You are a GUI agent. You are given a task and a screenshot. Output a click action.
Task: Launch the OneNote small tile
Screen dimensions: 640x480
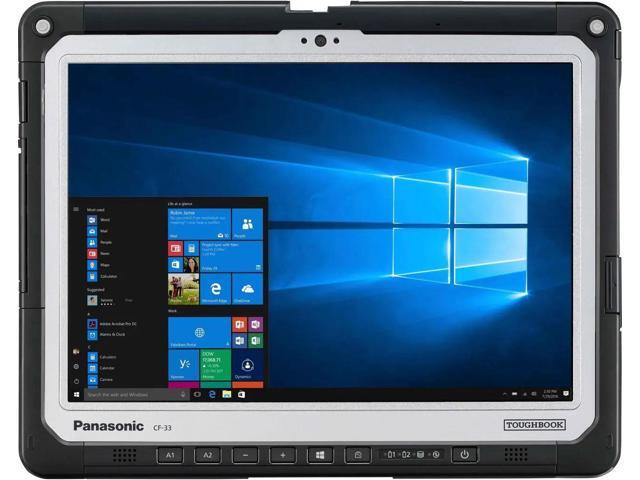[x=256, y=324]
